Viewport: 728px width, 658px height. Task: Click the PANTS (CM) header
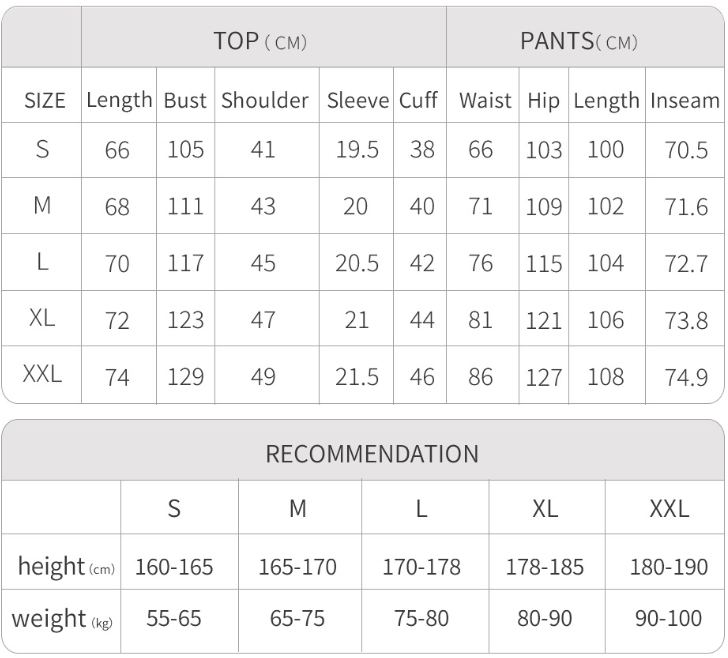[x=579, y=41]
